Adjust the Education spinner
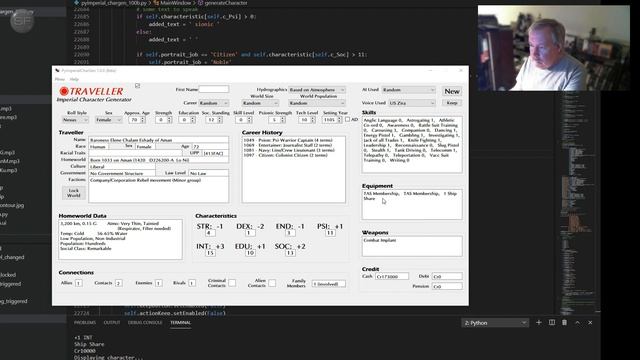 tap(187, 120)
